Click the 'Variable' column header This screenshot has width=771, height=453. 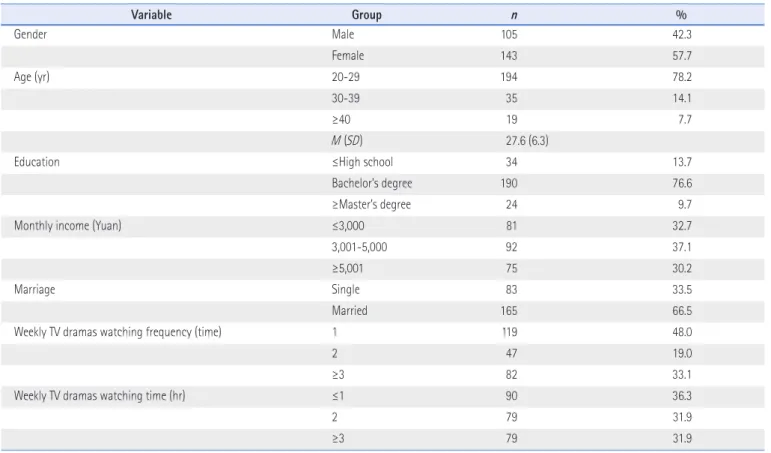[151, 15]
